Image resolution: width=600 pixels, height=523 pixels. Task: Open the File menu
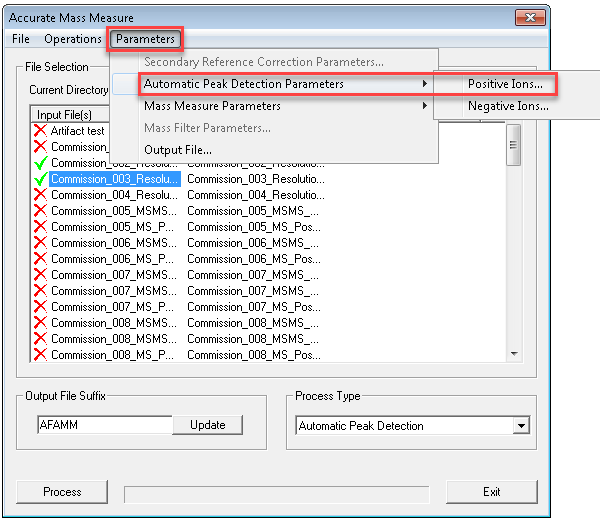[21, 39]
